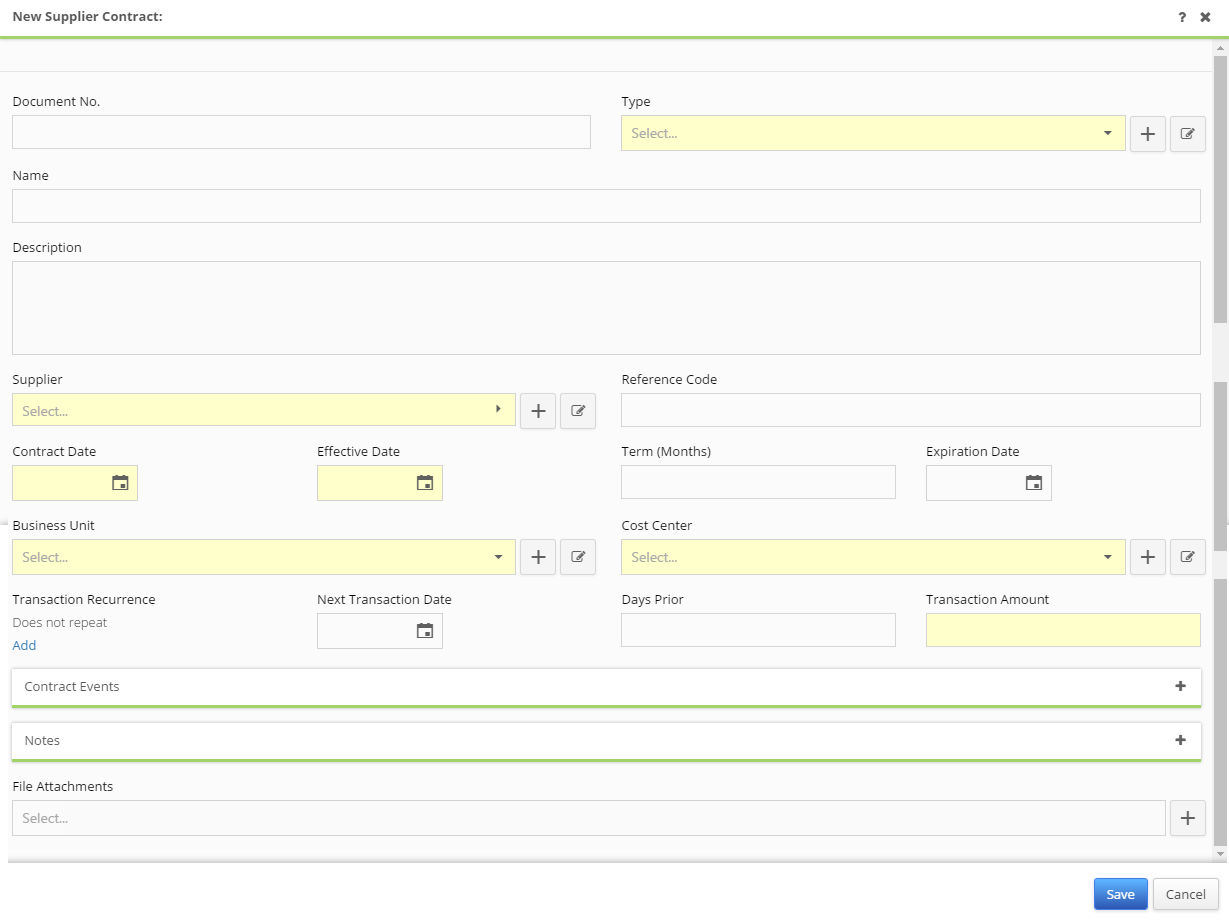This screenshot has height=924, width=1229.
Task: Click Add under Transaction Recurrence
Action: (x=23, y=645)
